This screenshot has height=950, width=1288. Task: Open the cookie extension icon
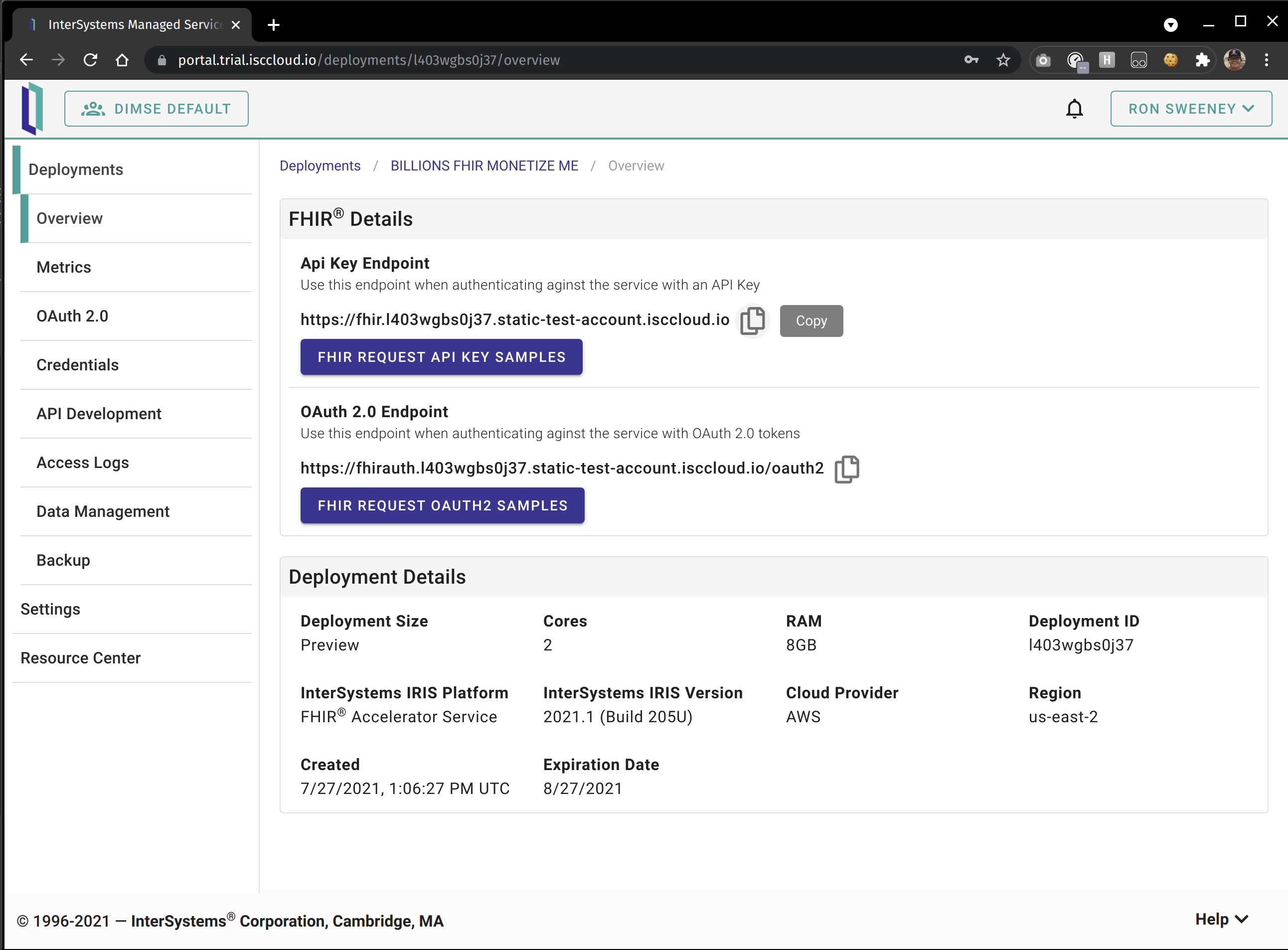(1170, 60)
